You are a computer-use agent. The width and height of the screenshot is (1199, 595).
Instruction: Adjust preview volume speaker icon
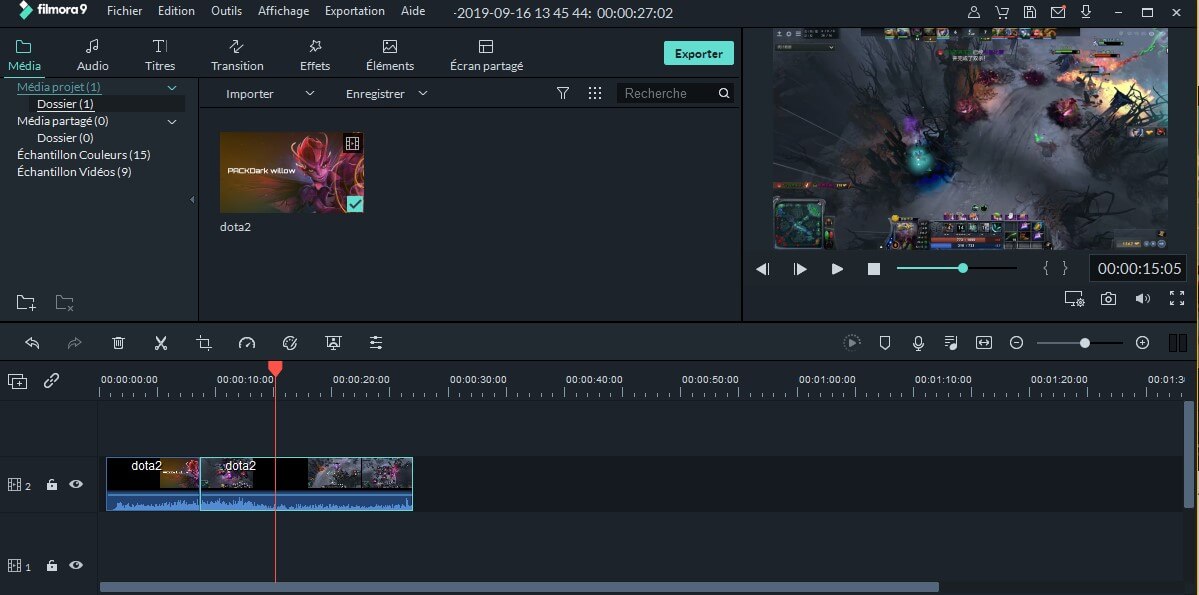pos(1142,298)
